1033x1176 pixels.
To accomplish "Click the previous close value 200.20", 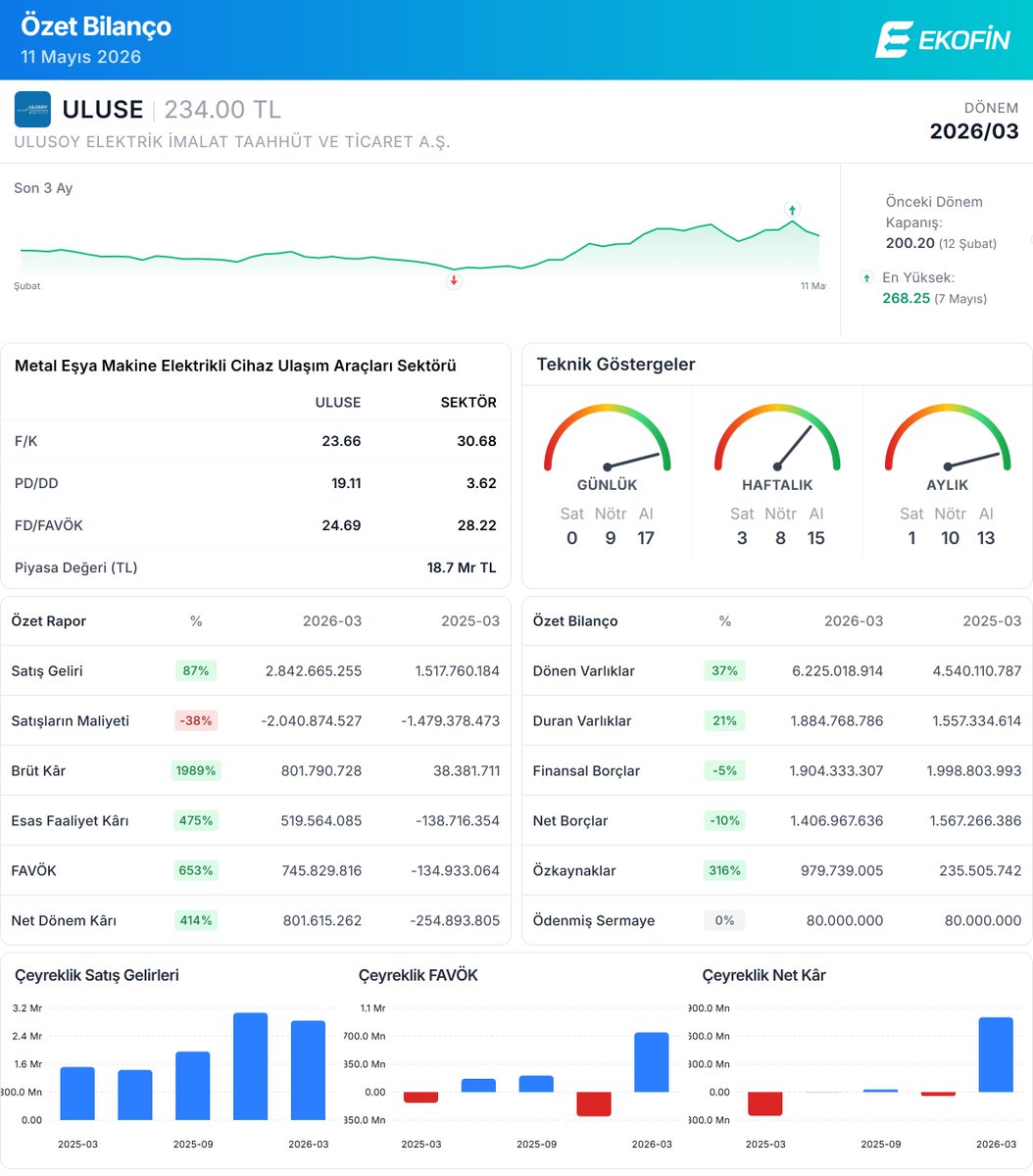I will pos(910,243).
